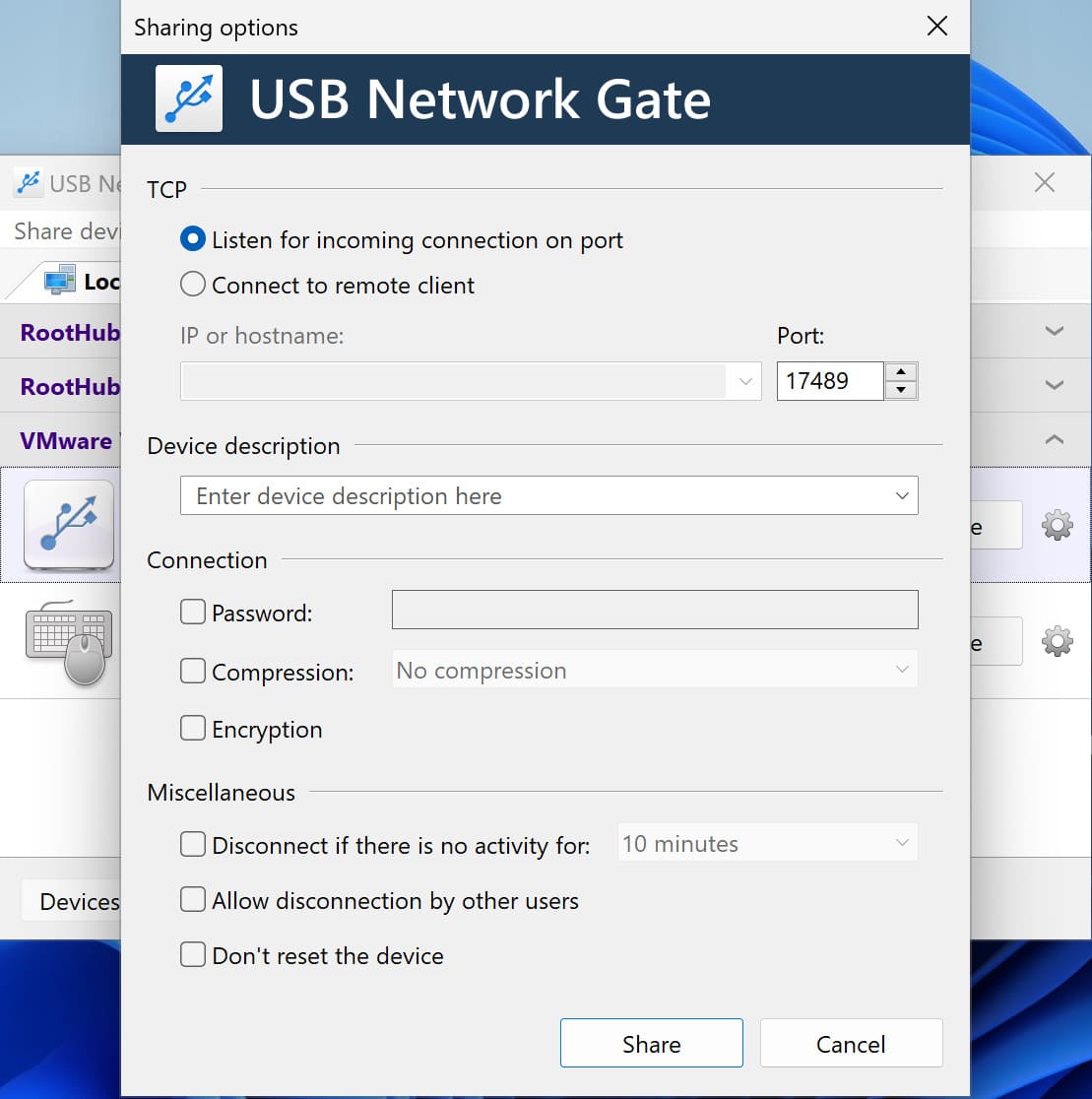The height and width of the screenshot is (1099, 1092).
Task: Toggle the Encryption checkbox
Action: coord(193,729)
